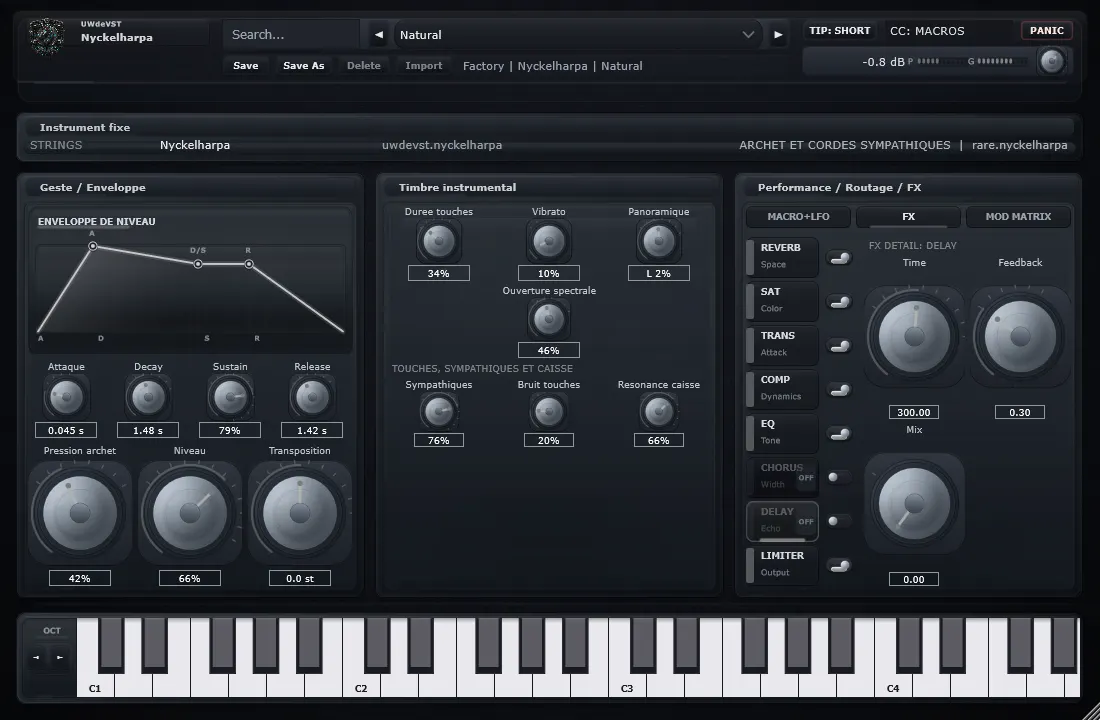This screenshot has width=1100, height=720.
Task: Select the LIMITER Output effect slot
Action: click(782, 564)
